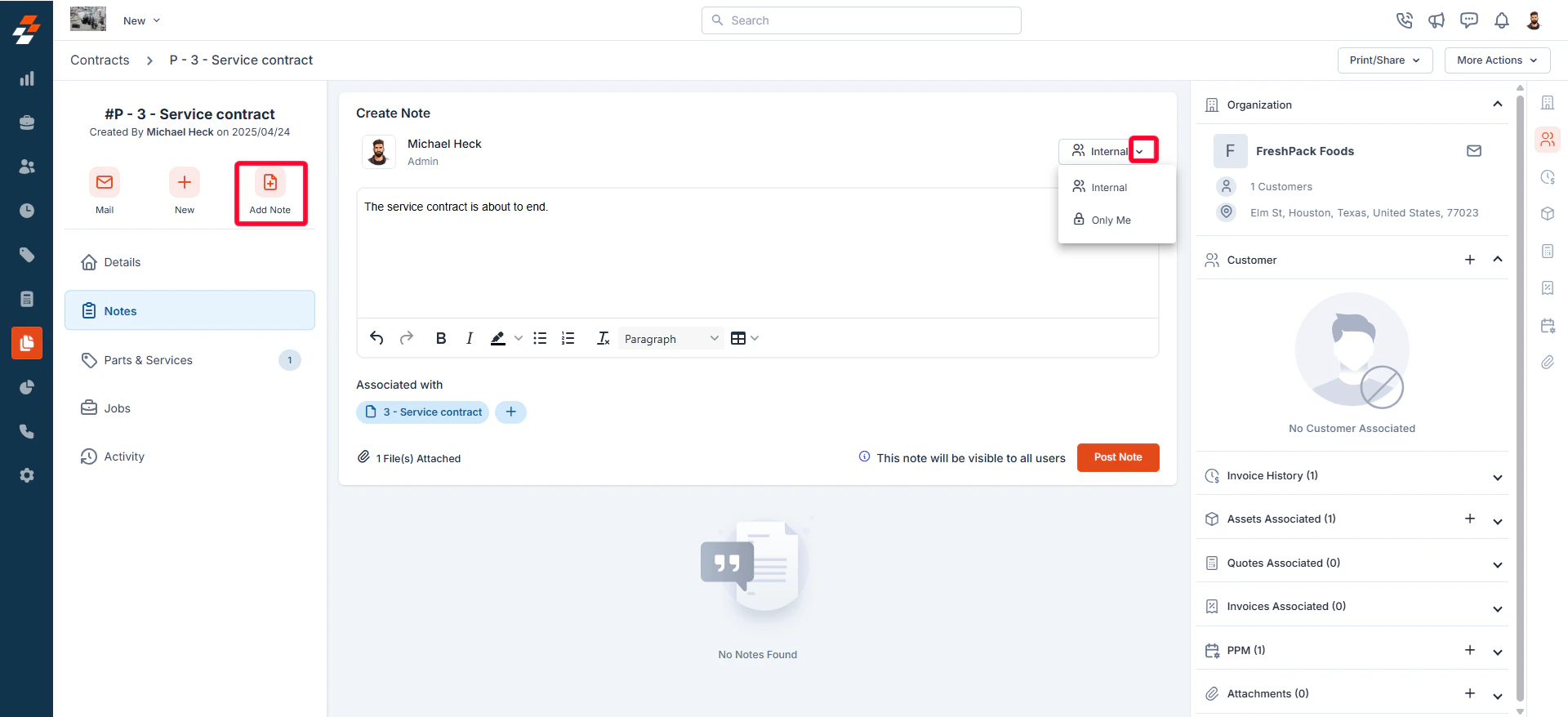Screen dimensions: 1568x717
Task: Click the undo arrow in editor toolbar
Action: (376, 338)
